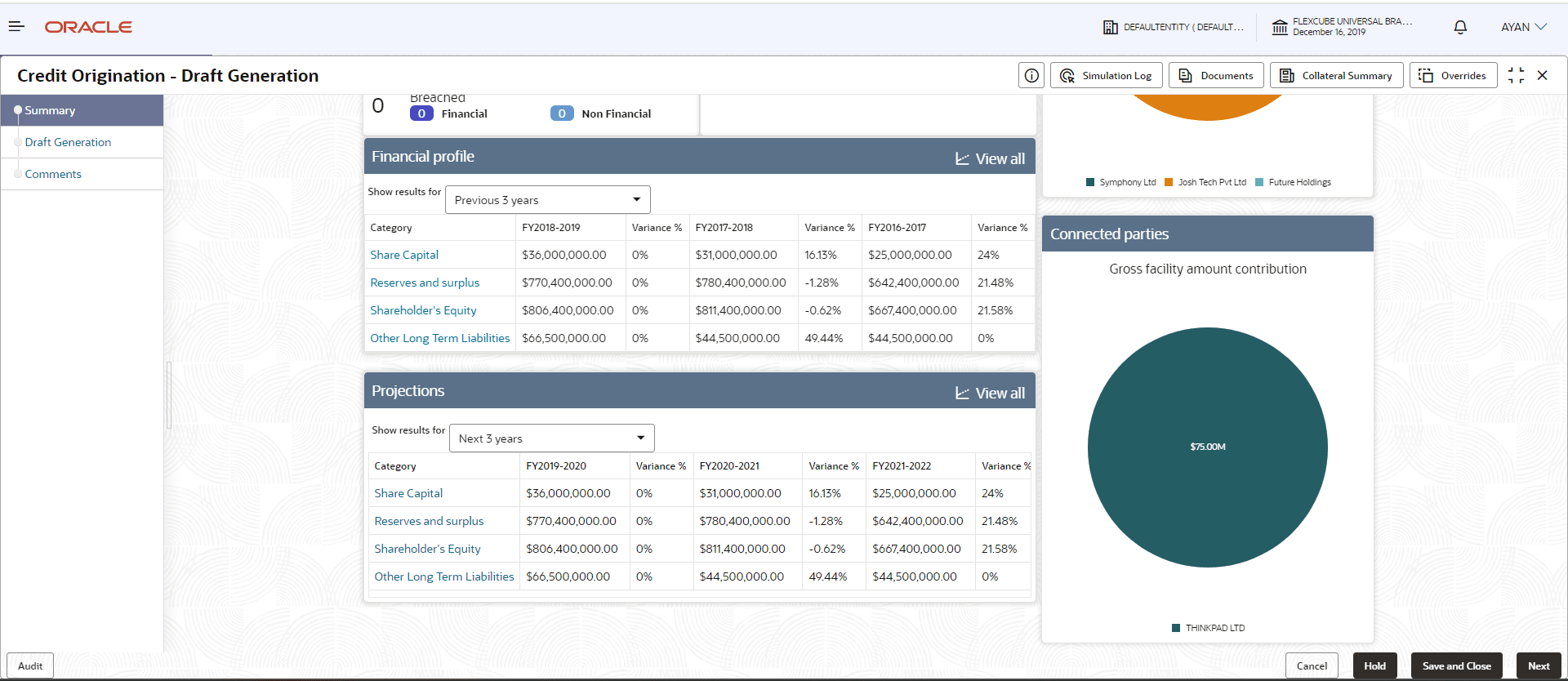This screenshot has width=1568, height=681.
Task: Toggle THINKPAD LTD legend swatch
Action: tap(1176, 628)
